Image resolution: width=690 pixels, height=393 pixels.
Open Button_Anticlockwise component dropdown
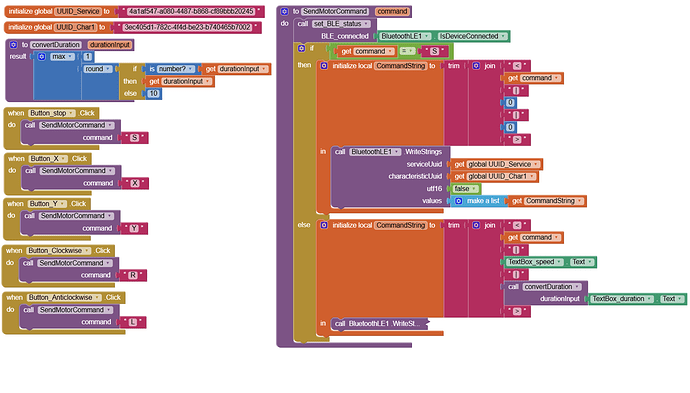97,298
